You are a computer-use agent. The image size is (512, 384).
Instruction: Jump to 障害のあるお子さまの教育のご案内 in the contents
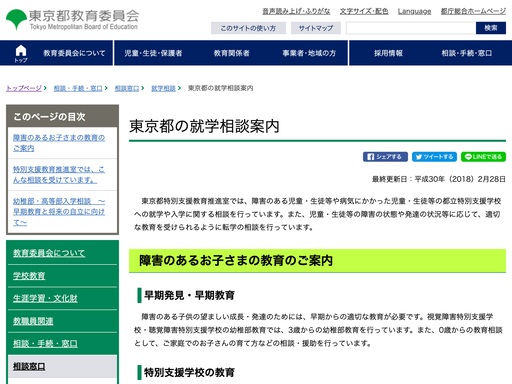59,143
